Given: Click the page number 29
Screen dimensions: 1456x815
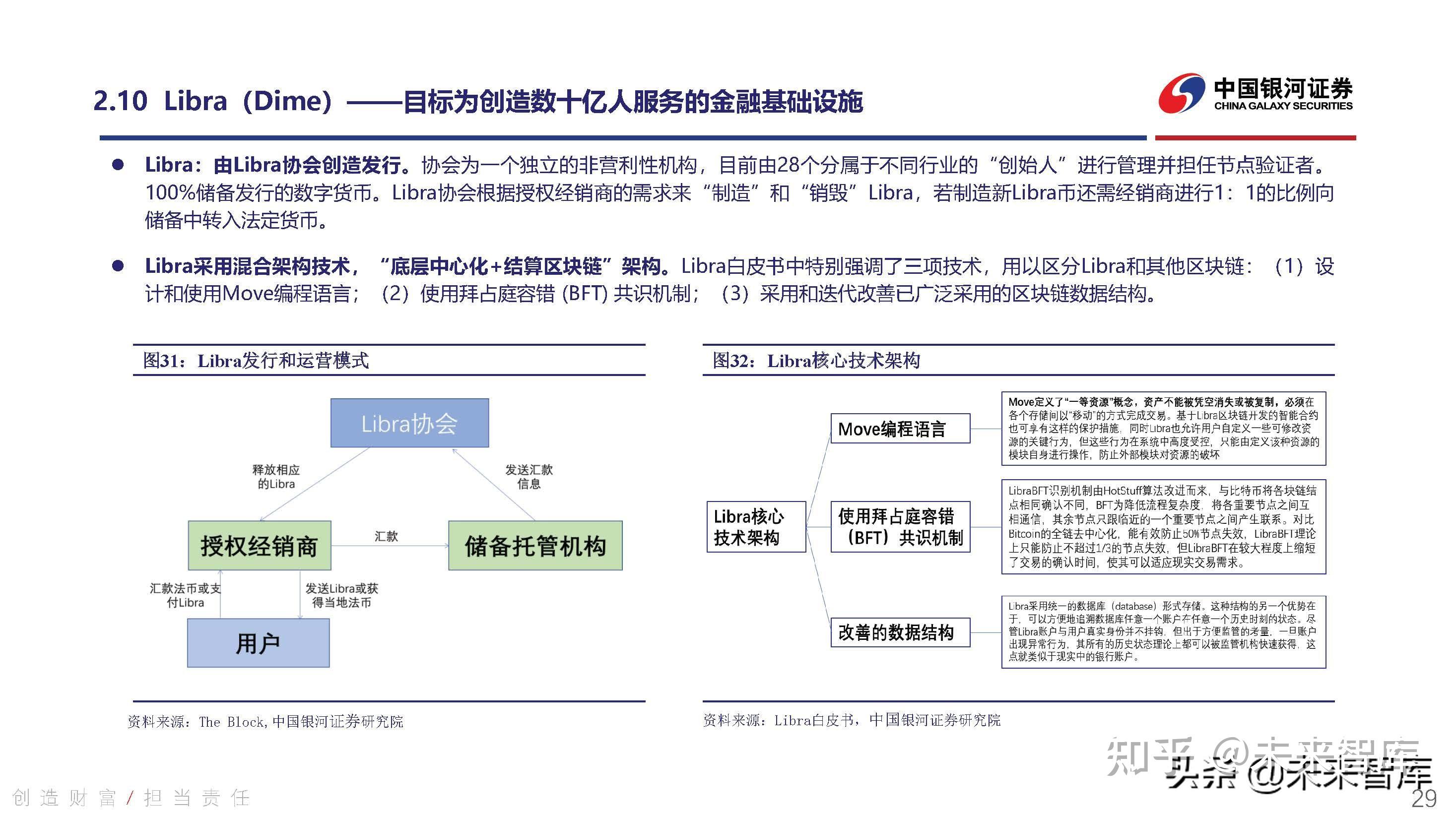Looking at the screenshot, I should coord(1424,799).
